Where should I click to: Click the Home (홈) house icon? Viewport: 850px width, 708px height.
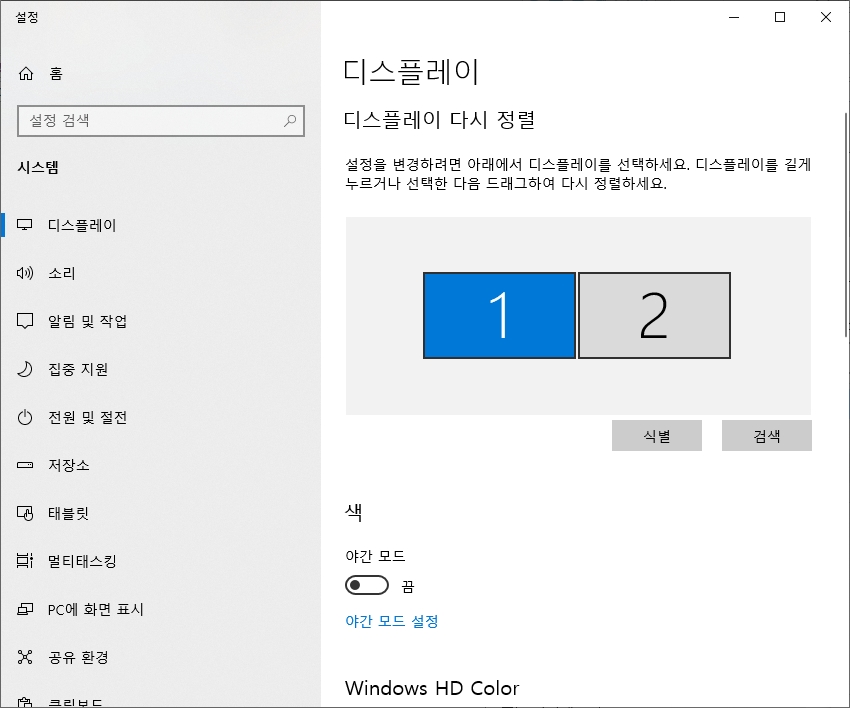[25, 73]
